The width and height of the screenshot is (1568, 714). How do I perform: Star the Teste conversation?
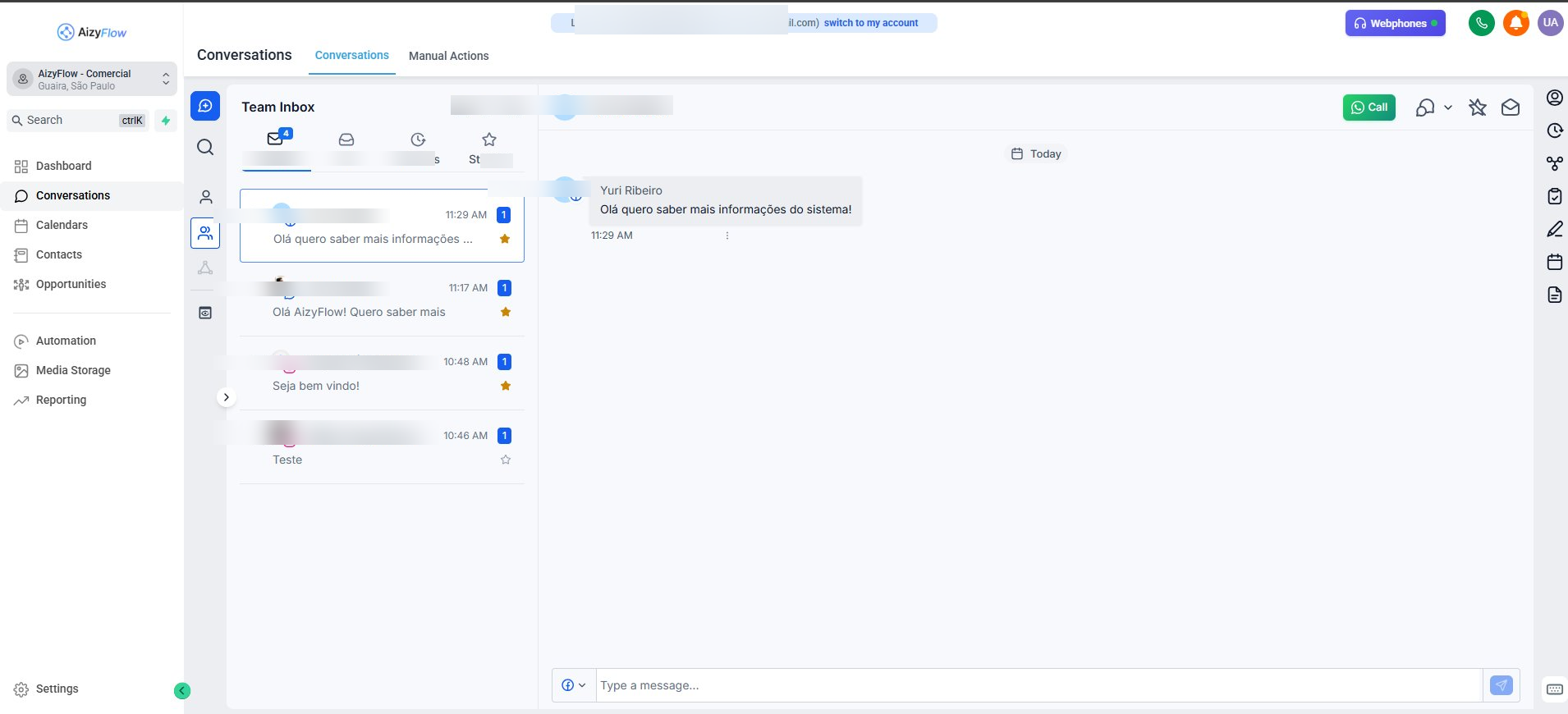(x=506, y=460)
